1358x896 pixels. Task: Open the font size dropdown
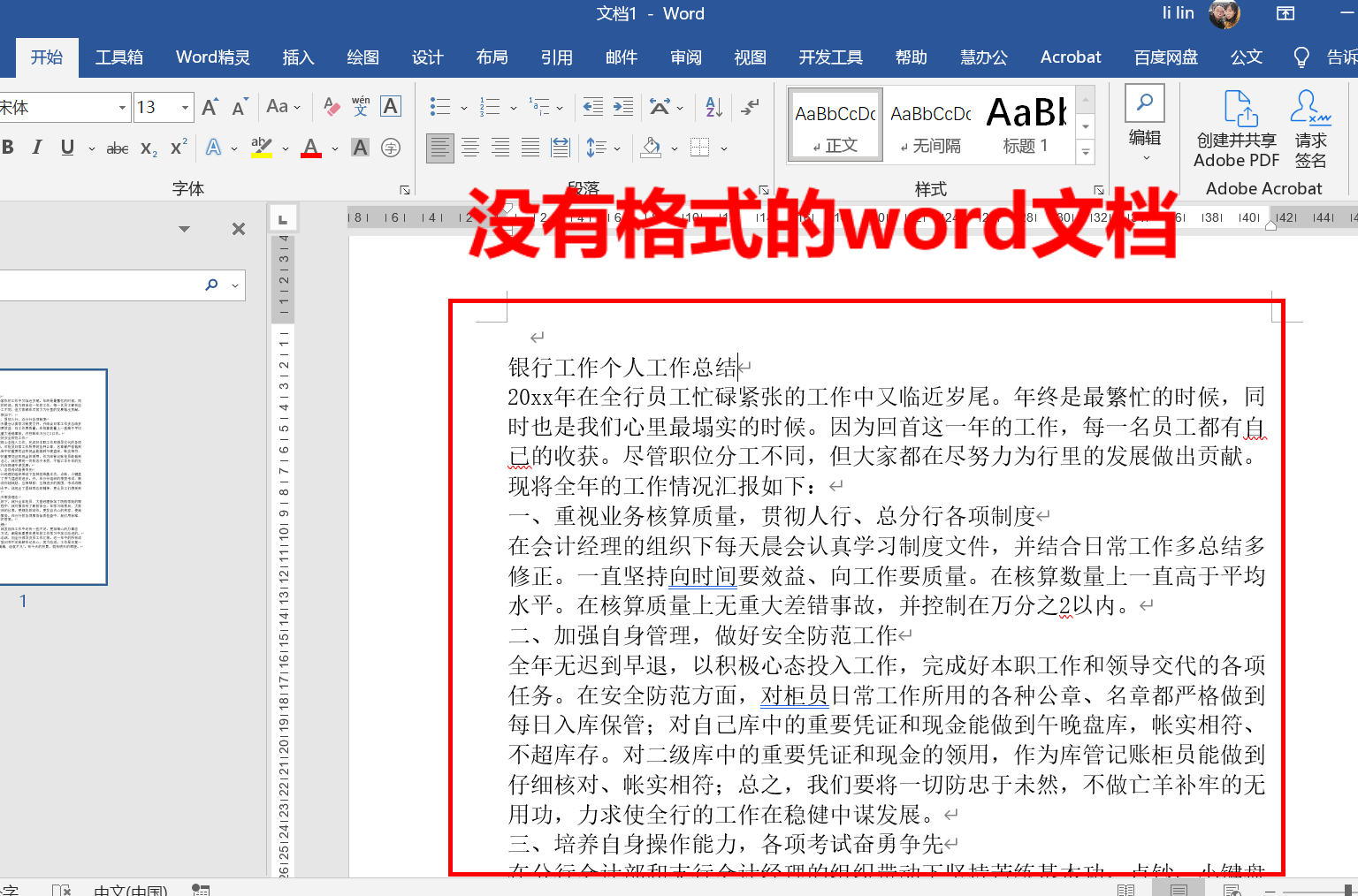coord(185,108)
